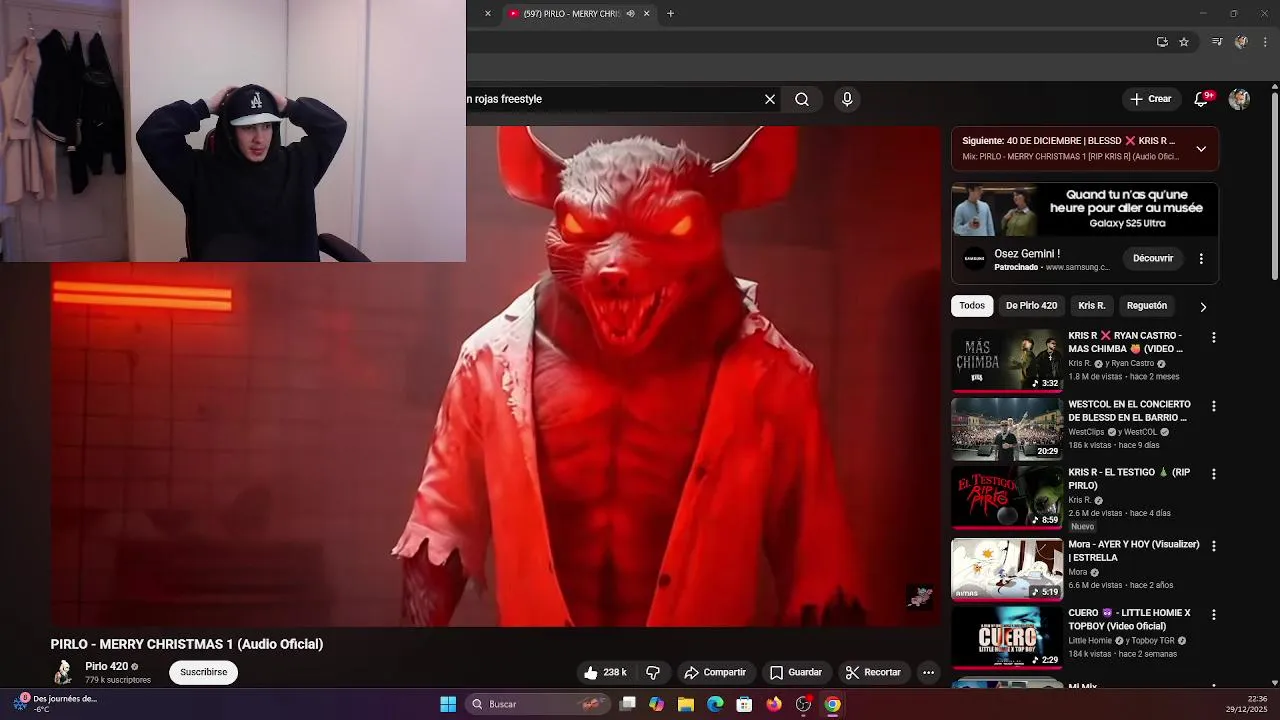Click the video watermark in corner
Image resolution: width=1280 pixels, height=720 pixels.
[x=920, y=597]
